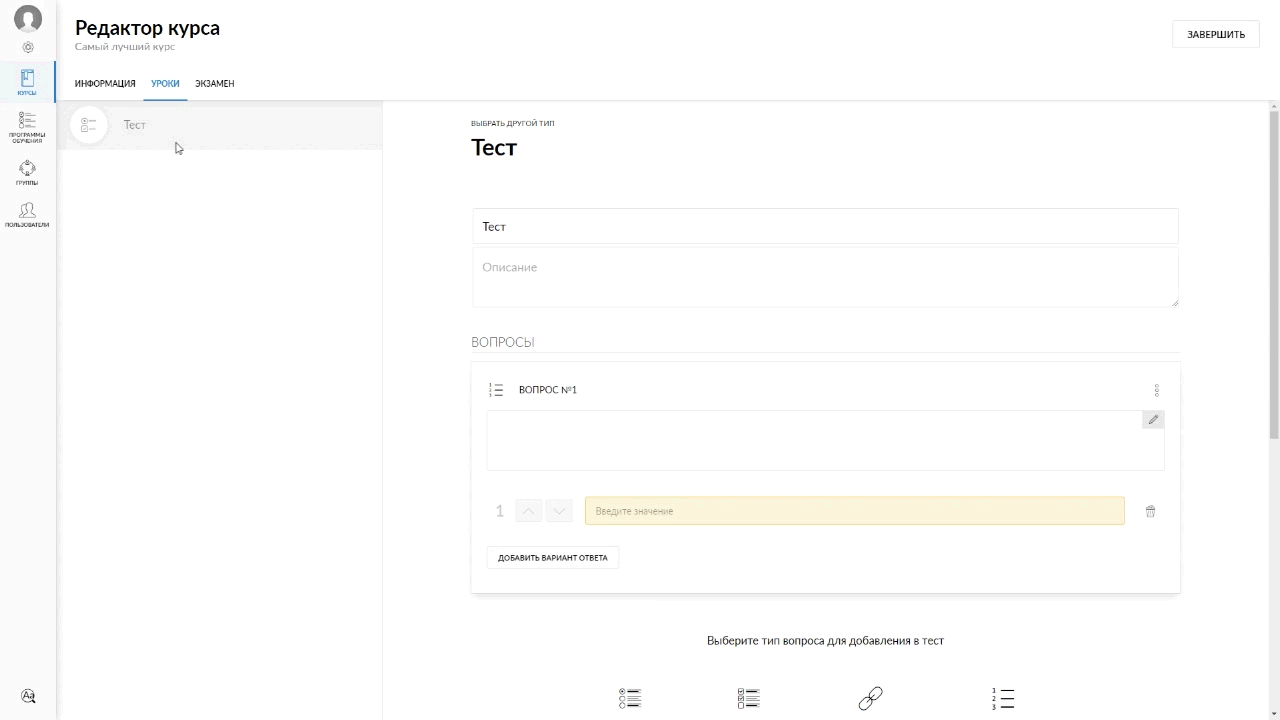Click the vertical scrollbar thumb
This screenshot has width=1280, height=720.
coord(1274,275)
